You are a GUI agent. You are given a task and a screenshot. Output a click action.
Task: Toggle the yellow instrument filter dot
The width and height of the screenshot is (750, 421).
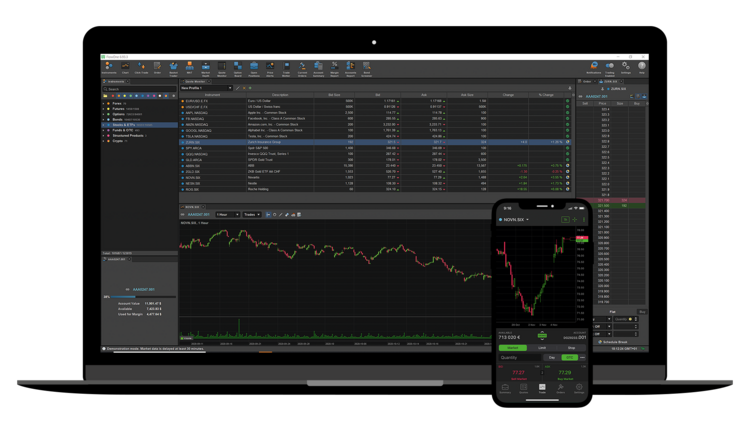pyautogui.click(x=125, y=96)
